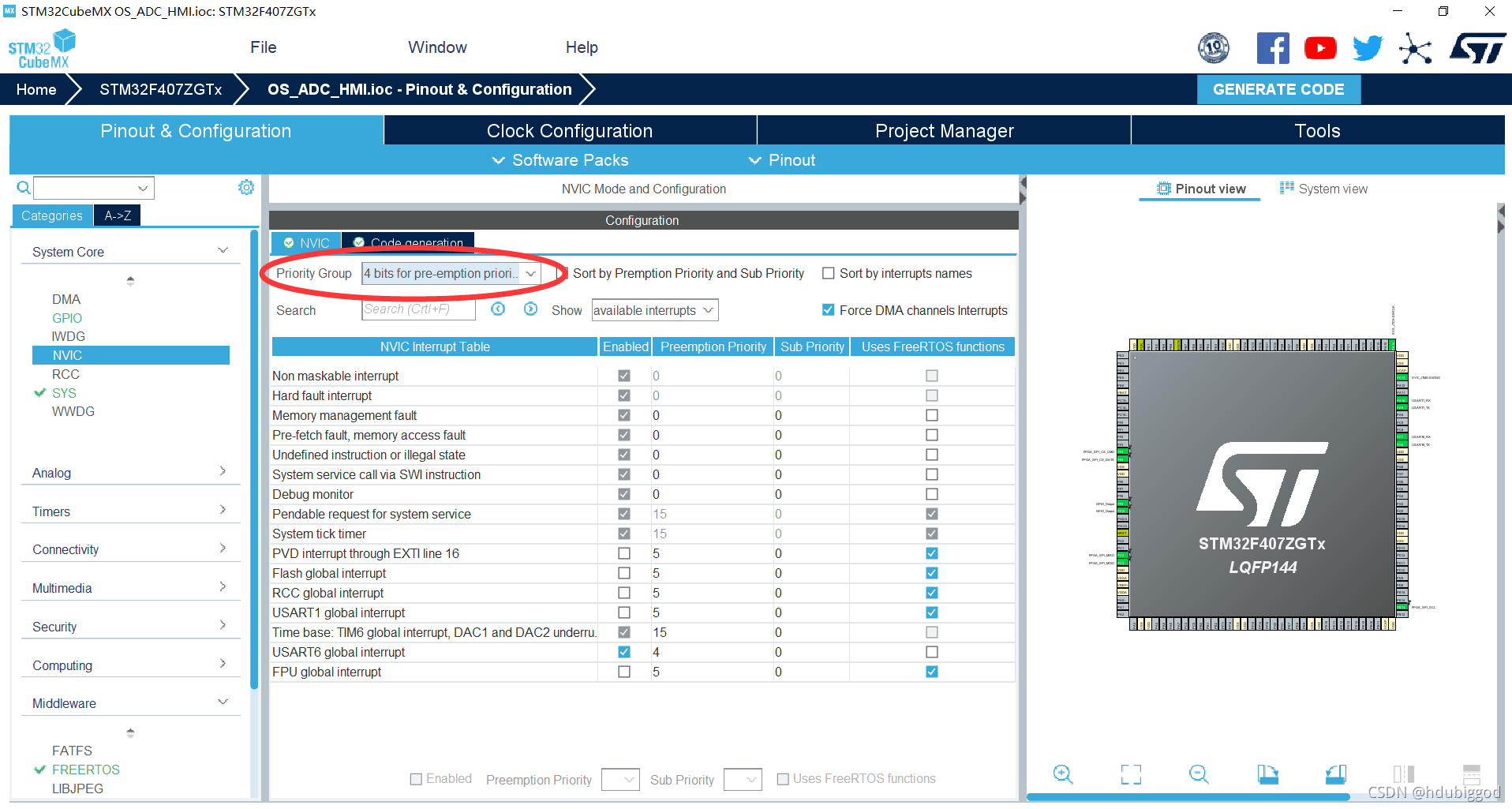Click the ST logo in header

(x=1477, y=48)
